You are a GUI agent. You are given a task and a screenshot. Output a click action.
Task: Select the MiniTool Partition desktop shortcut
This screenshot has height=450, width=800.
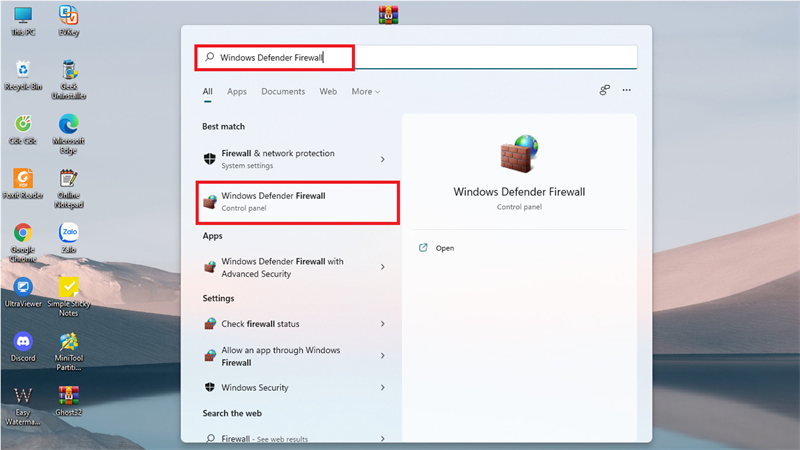[68, 352]
